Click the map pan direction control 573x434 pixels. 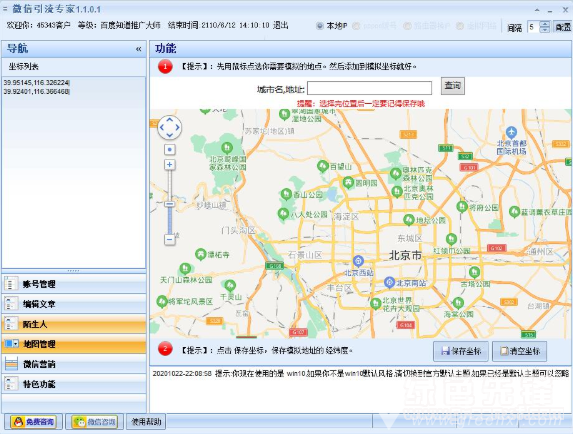point(170,127)
